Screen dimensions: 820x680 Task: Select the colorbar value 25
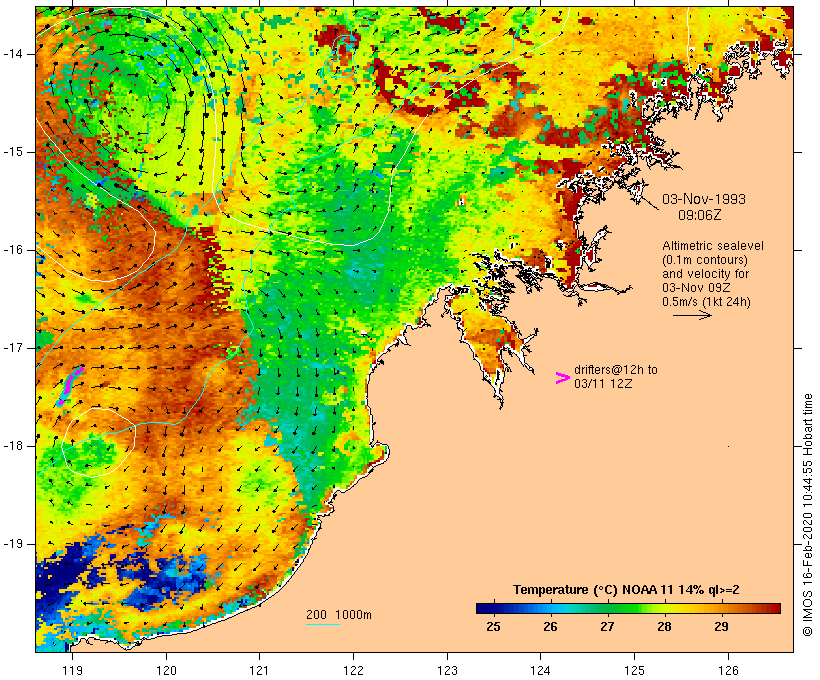493,627
